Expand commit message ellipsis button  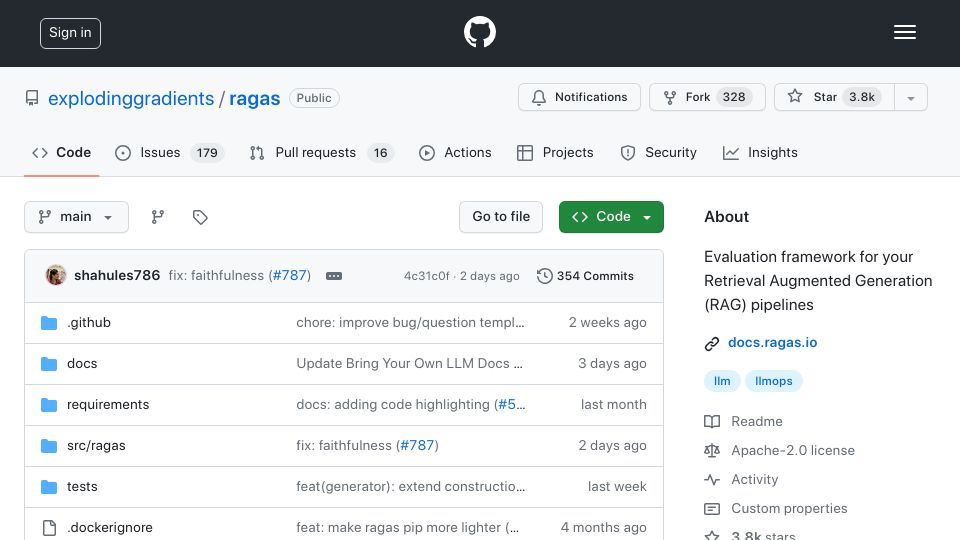[x=334, y=276]
